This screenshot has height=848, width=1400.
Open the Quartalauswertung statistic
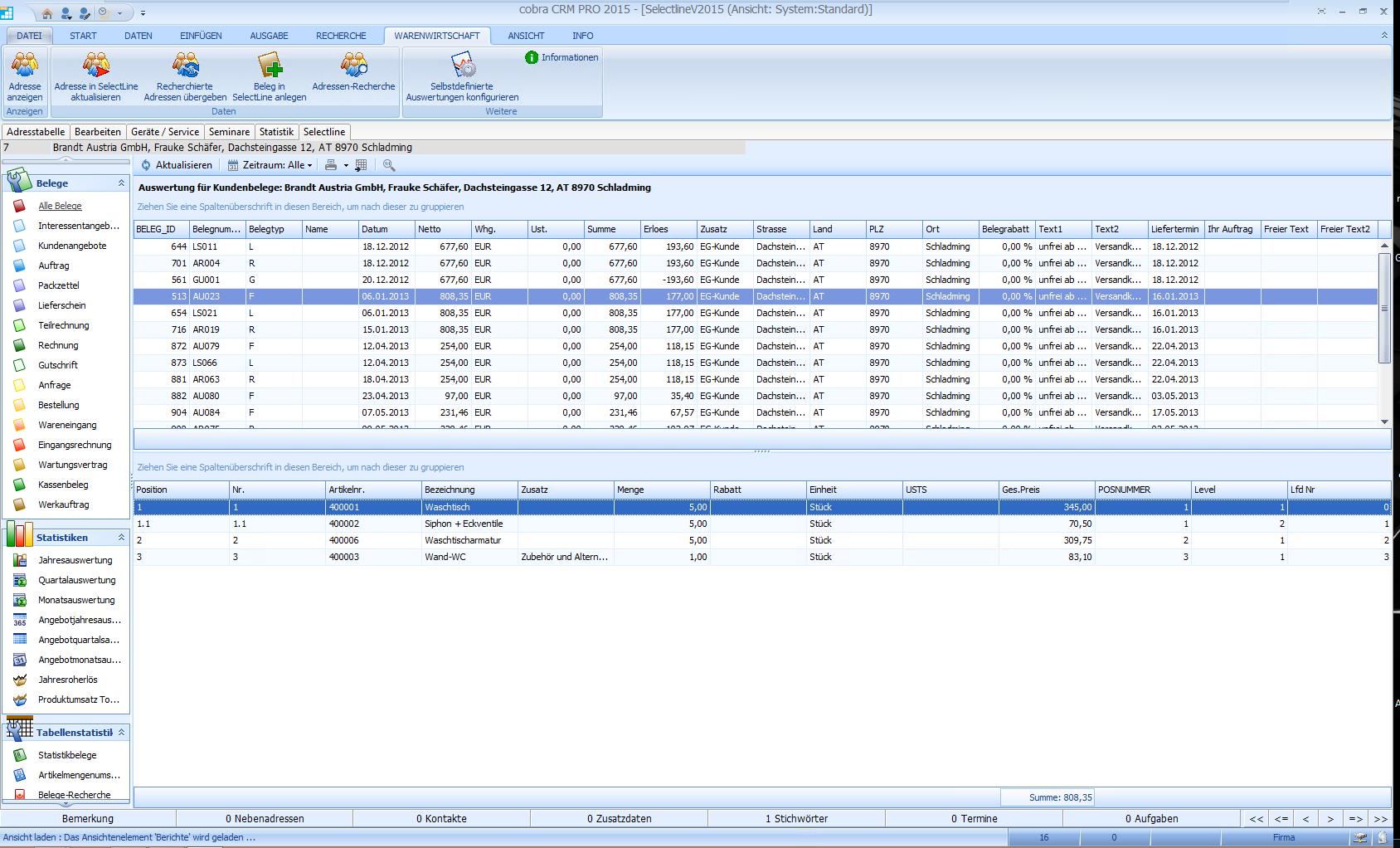tap(77, 580)
